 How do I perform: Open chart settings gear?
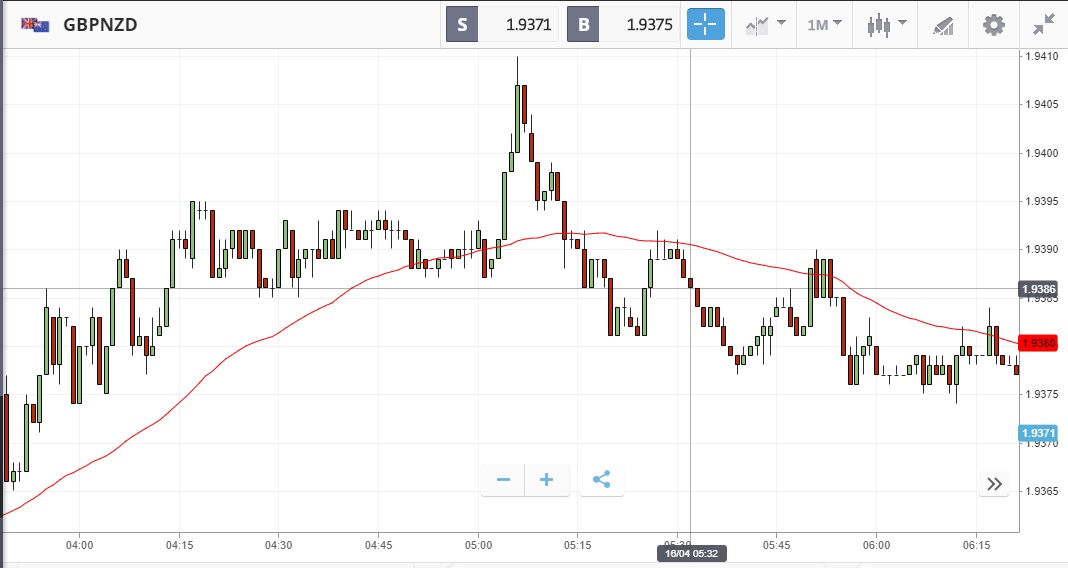[x=994, y=25]
